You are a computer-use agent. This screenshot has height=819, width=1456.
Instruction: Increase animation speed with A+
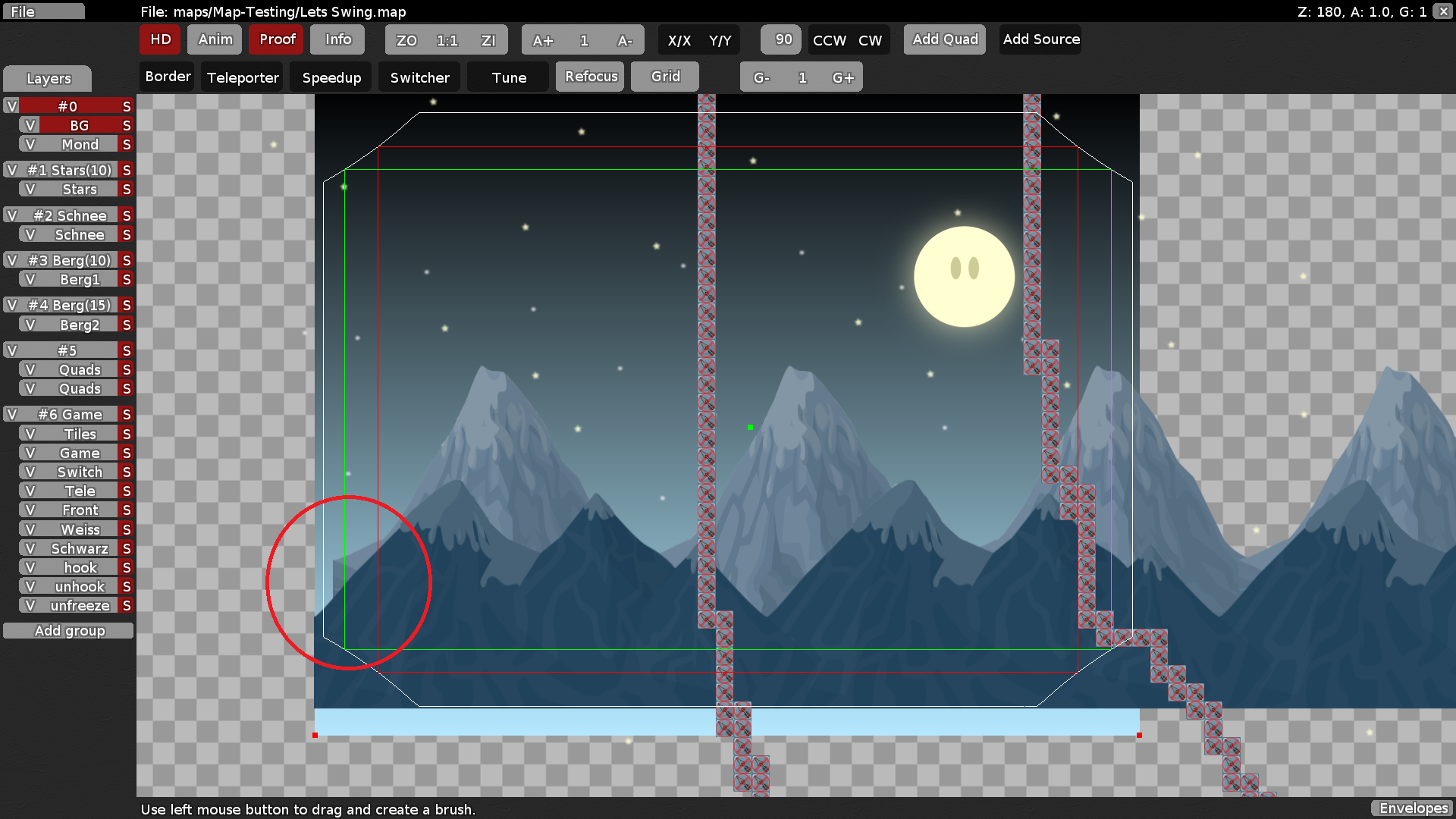(543, 40)
